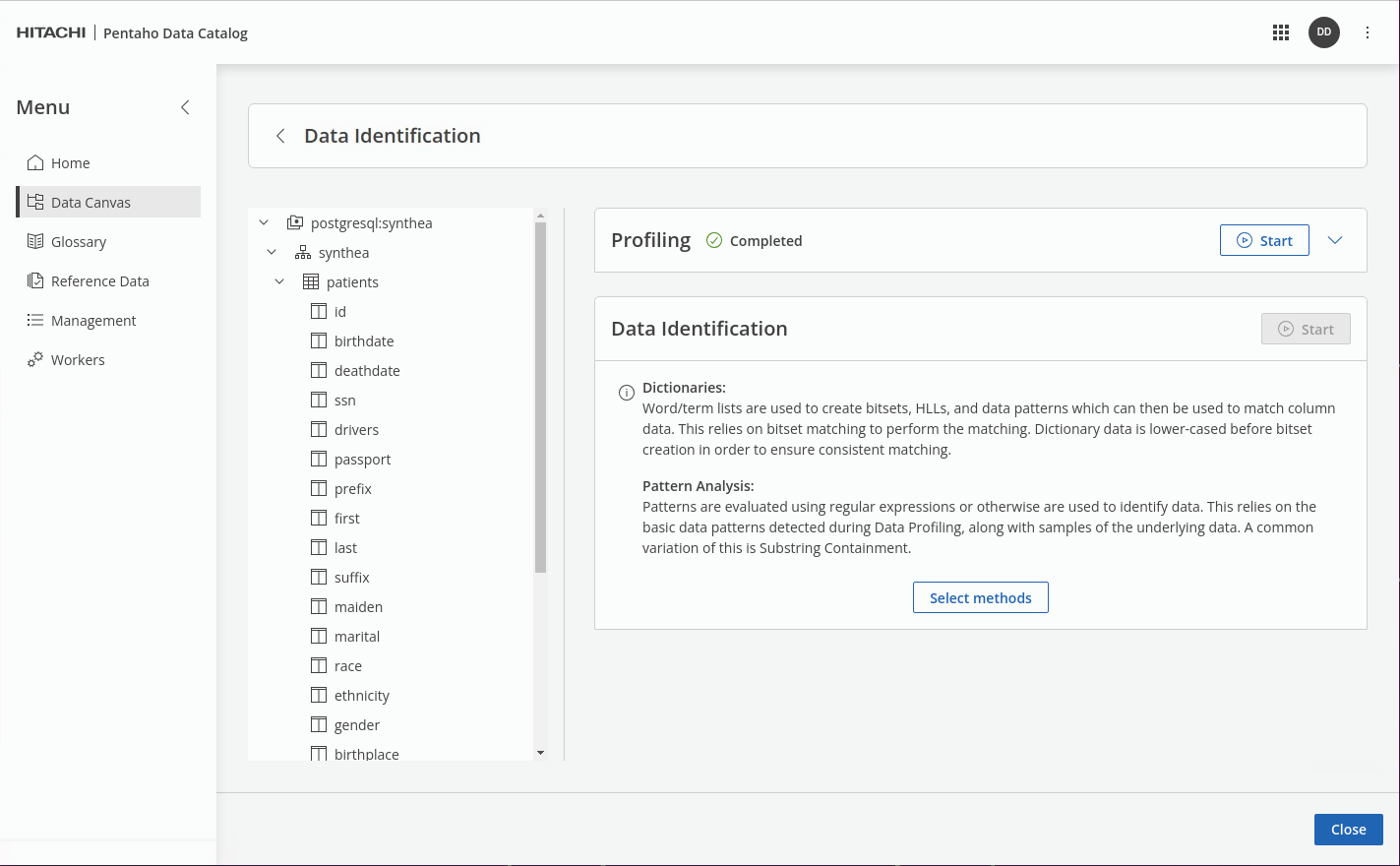Click the tree scrollbar down arrow

point(540,753)
